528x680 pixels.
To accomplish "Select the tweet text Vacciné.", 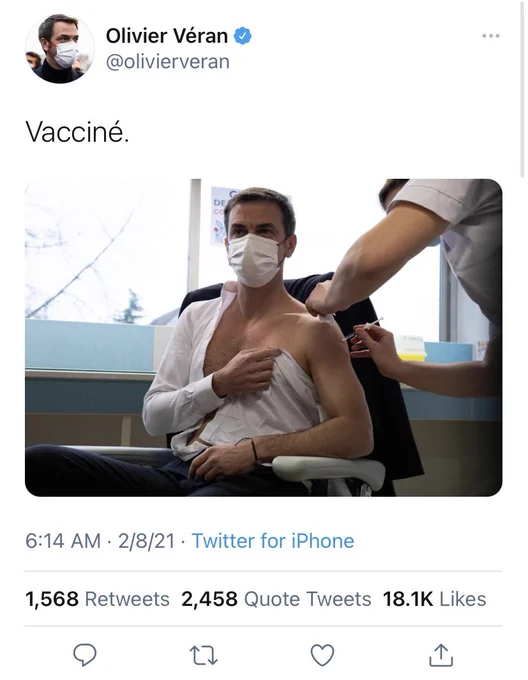I will click(77, 131).
